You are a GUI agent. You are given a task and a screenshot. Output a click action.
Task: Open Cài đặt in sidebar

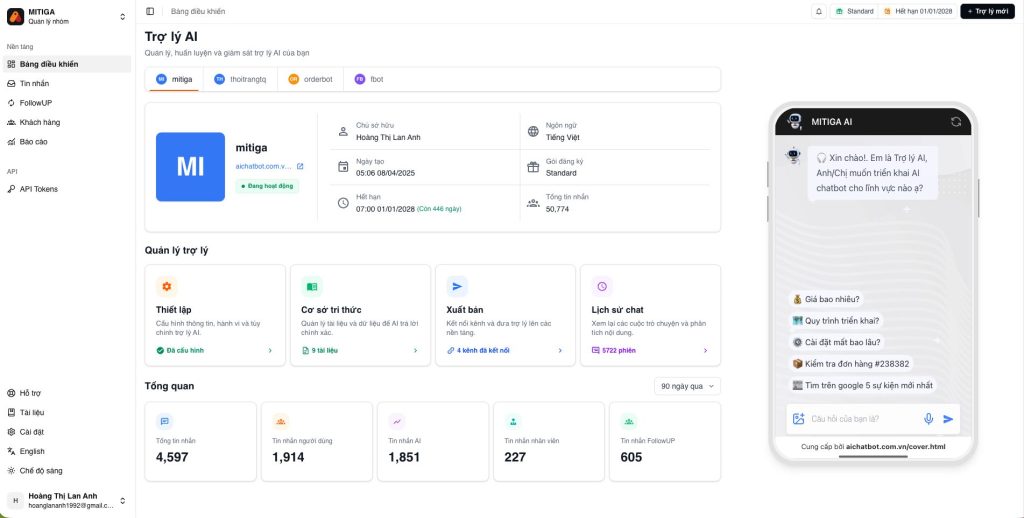67,432
